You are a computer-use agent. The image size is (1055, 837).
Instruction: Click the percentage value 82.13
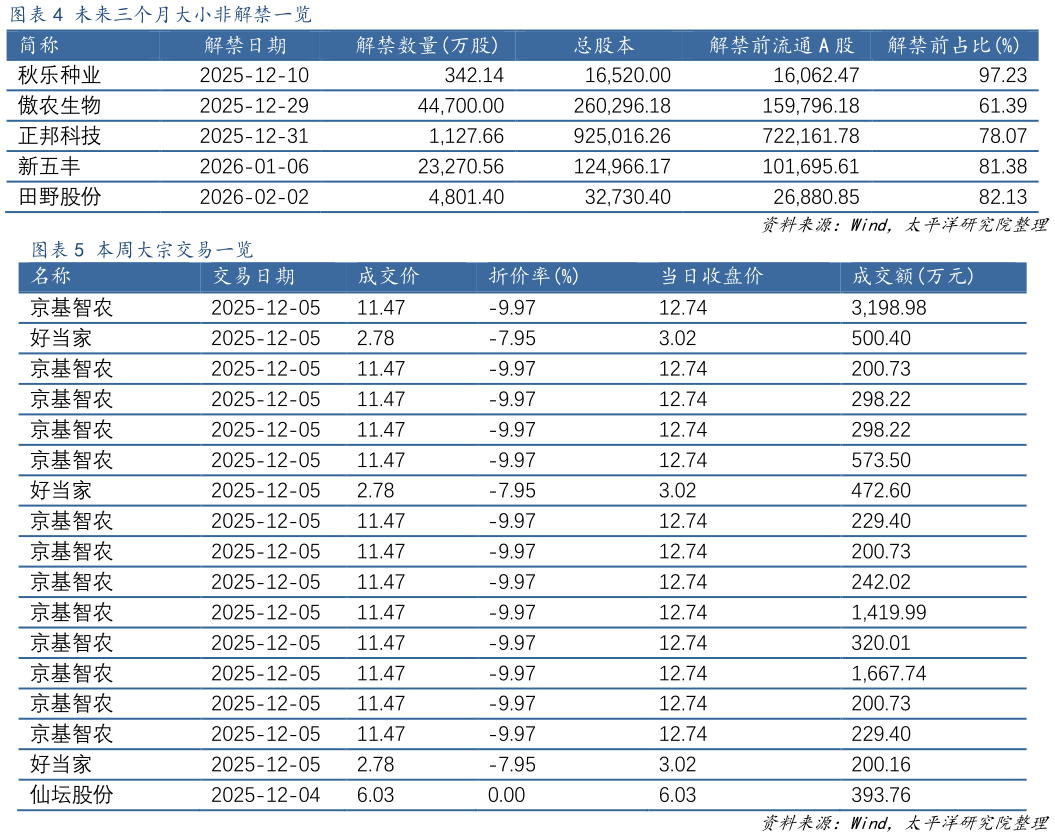click(x=1003, y=196)
